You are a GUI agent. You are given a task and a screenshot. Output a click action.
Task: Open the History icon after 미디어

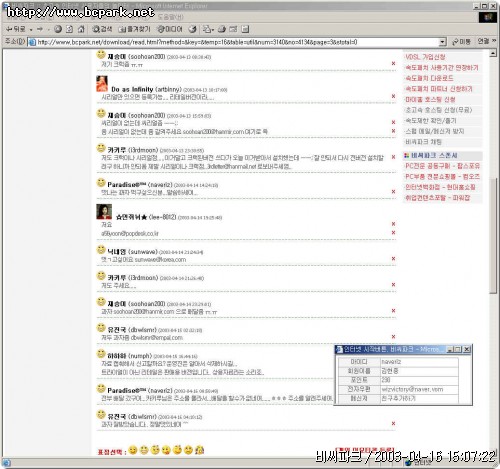pos(192,29)
